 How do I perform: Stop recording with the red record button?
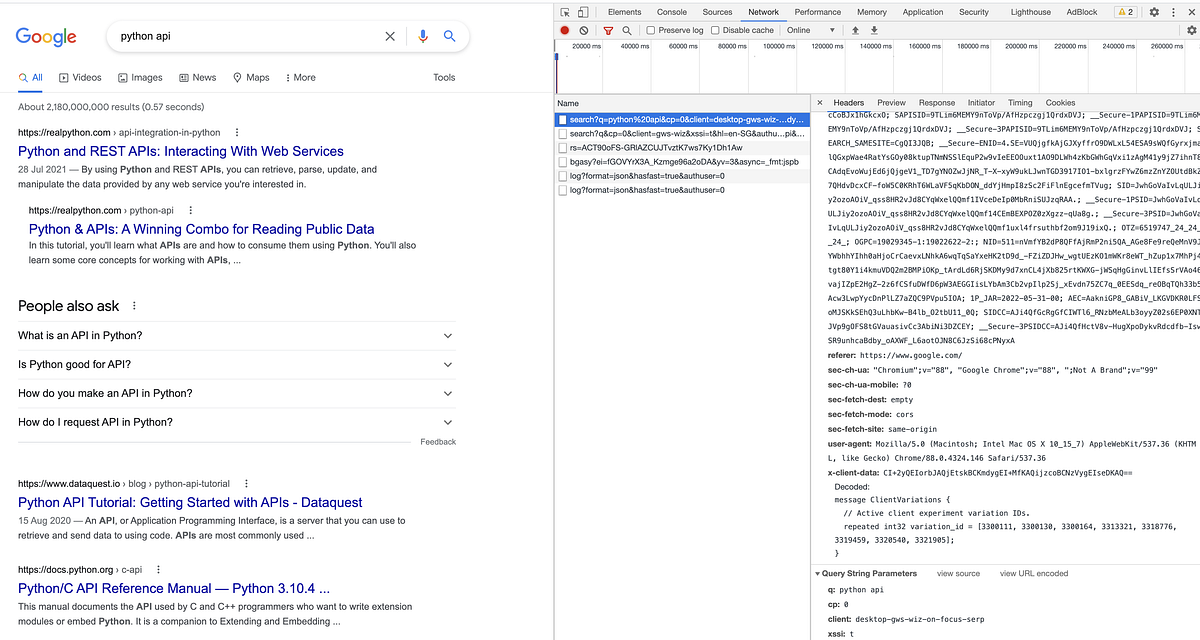(565, 30)
